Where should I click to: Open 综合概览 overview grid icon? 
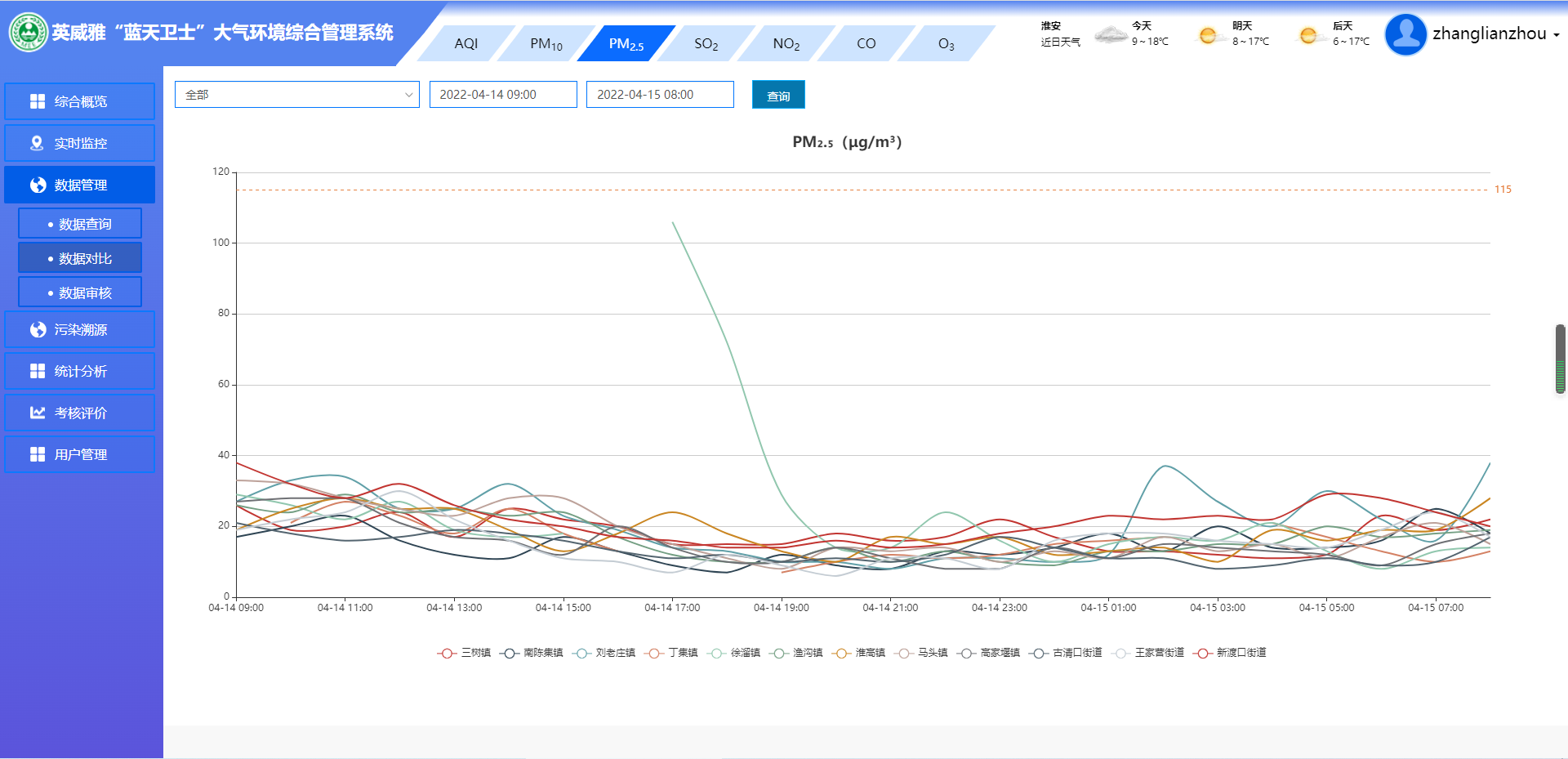coord(38,101)
